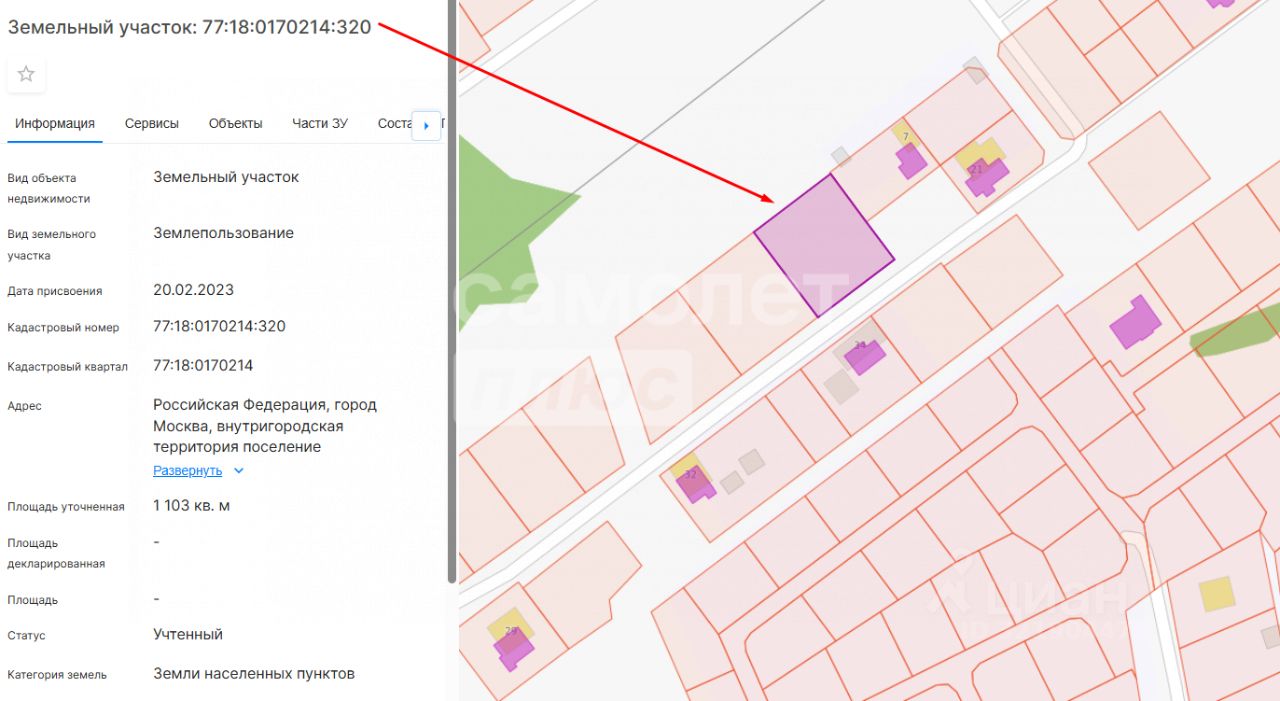Click the building marked 21 on map
Screen dimensions: 1280x701
click(x=986, y=176)
